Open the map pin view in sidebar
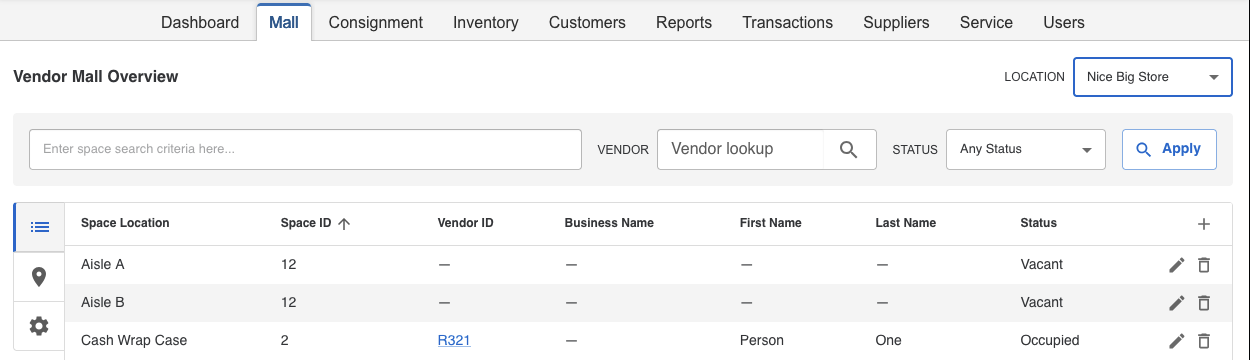The height and width of the screenshot is (360, 1250). [40, 277]
